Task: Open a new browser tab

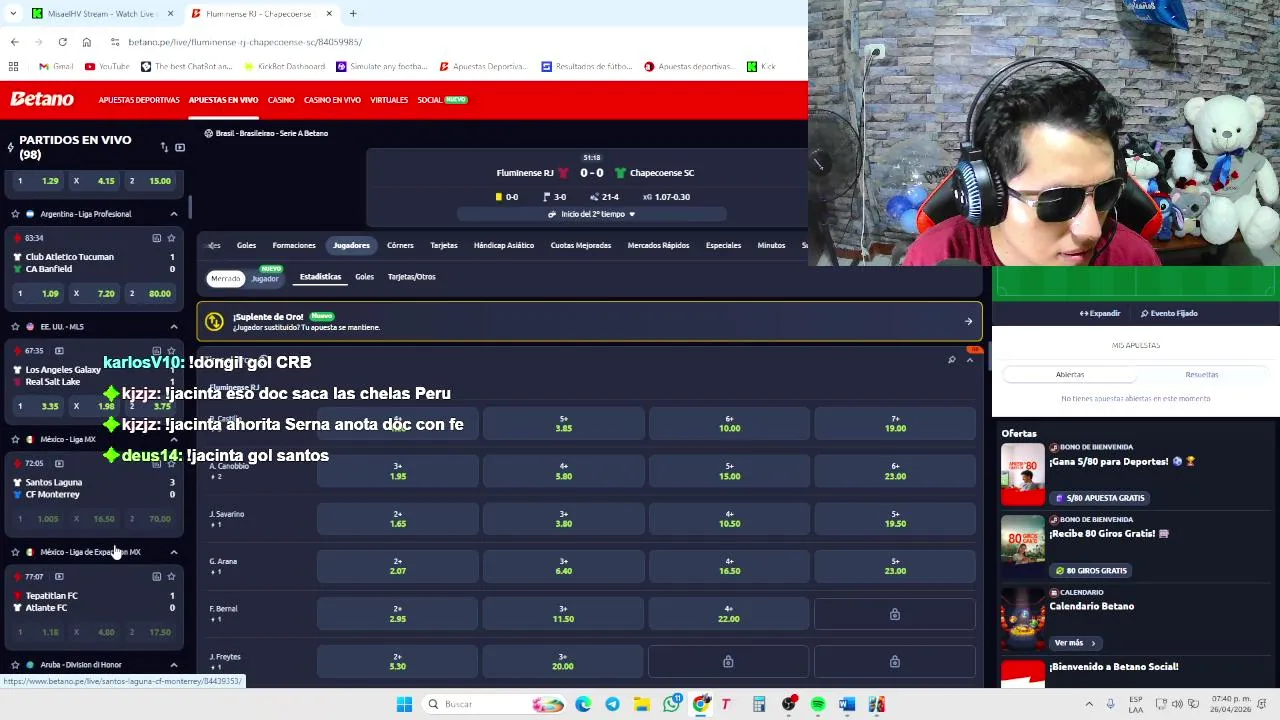Action: pyautogui.click(x=353, y=14)
